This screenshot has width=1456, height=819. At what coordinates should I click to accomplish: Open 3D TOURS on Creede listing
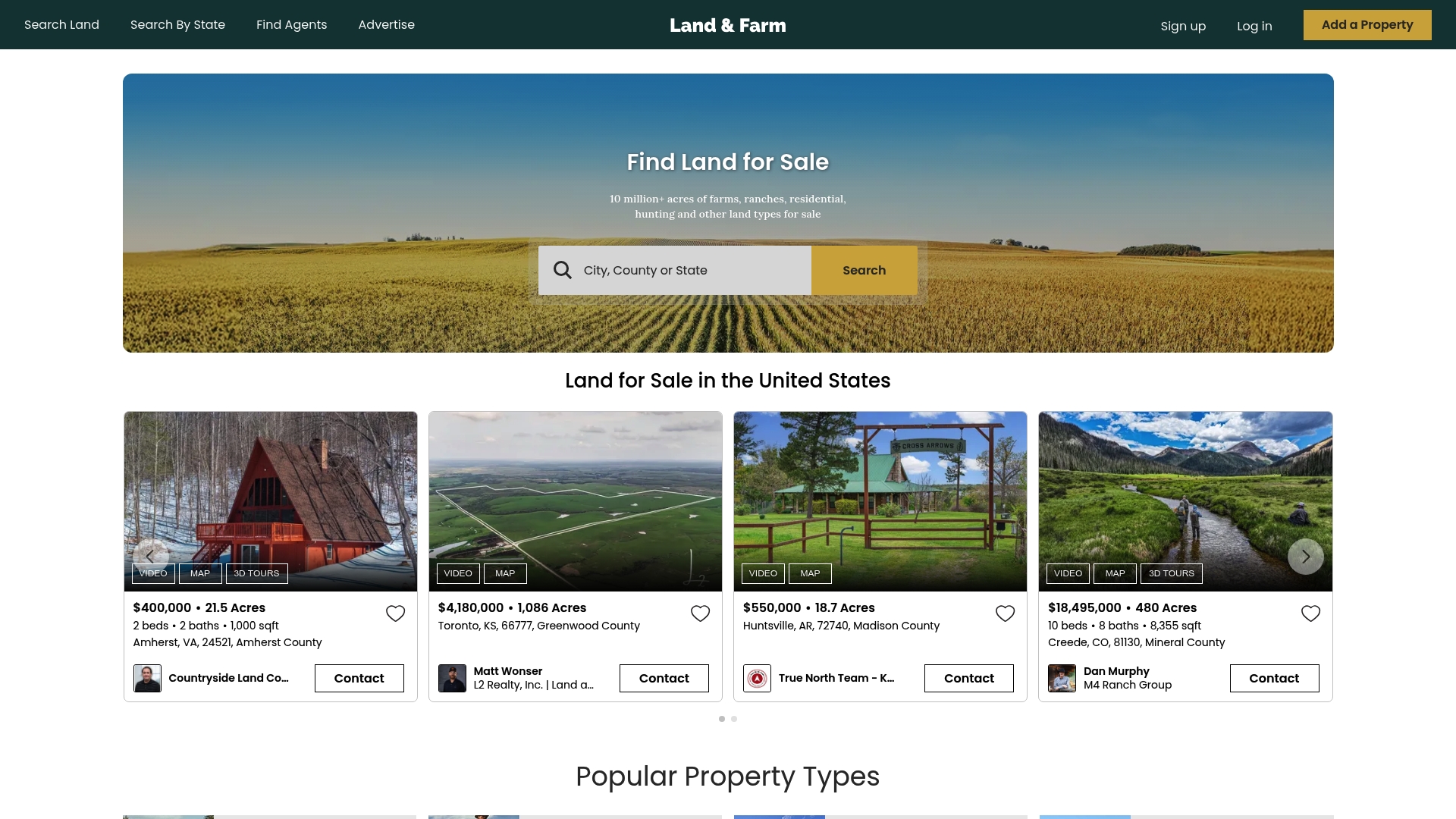click(1171, 573)
